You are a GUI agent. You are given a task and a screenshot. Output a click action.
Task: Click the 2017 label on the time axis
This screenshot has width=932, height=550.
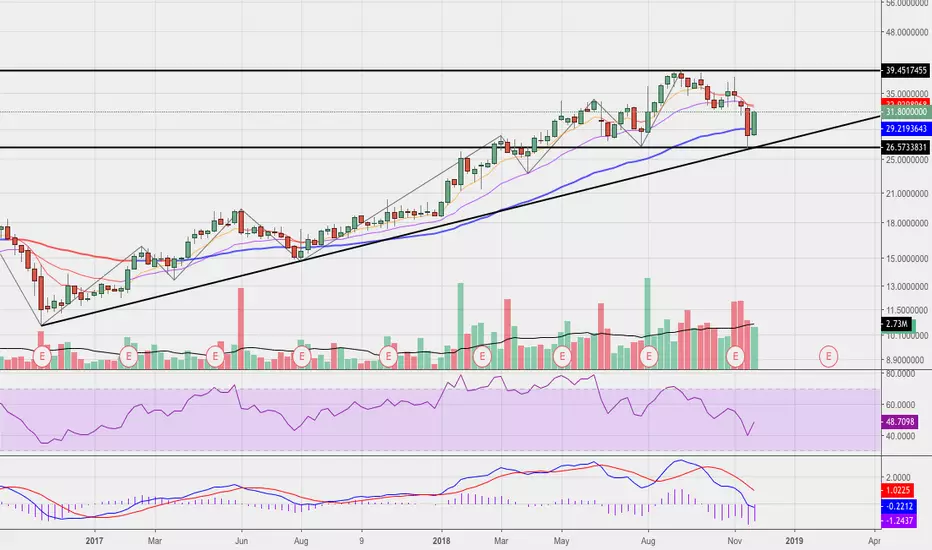[x=94, y=540]
